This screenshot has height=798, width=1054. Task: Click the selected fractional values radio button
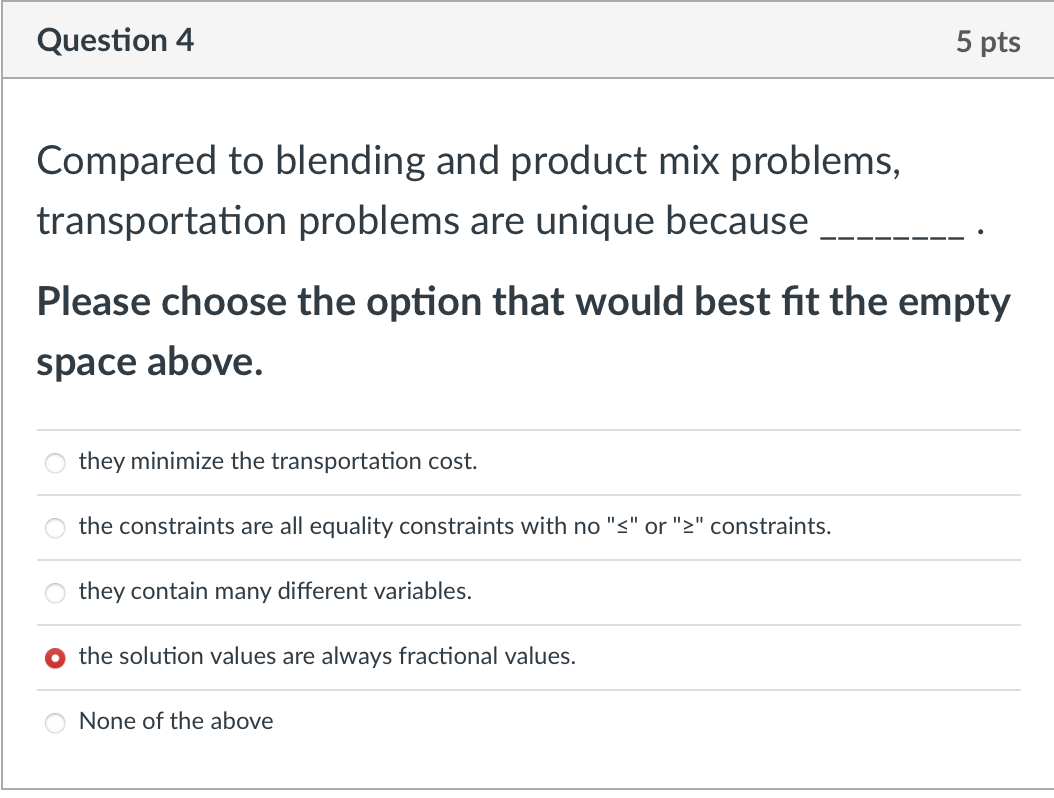tap(55, 657)
